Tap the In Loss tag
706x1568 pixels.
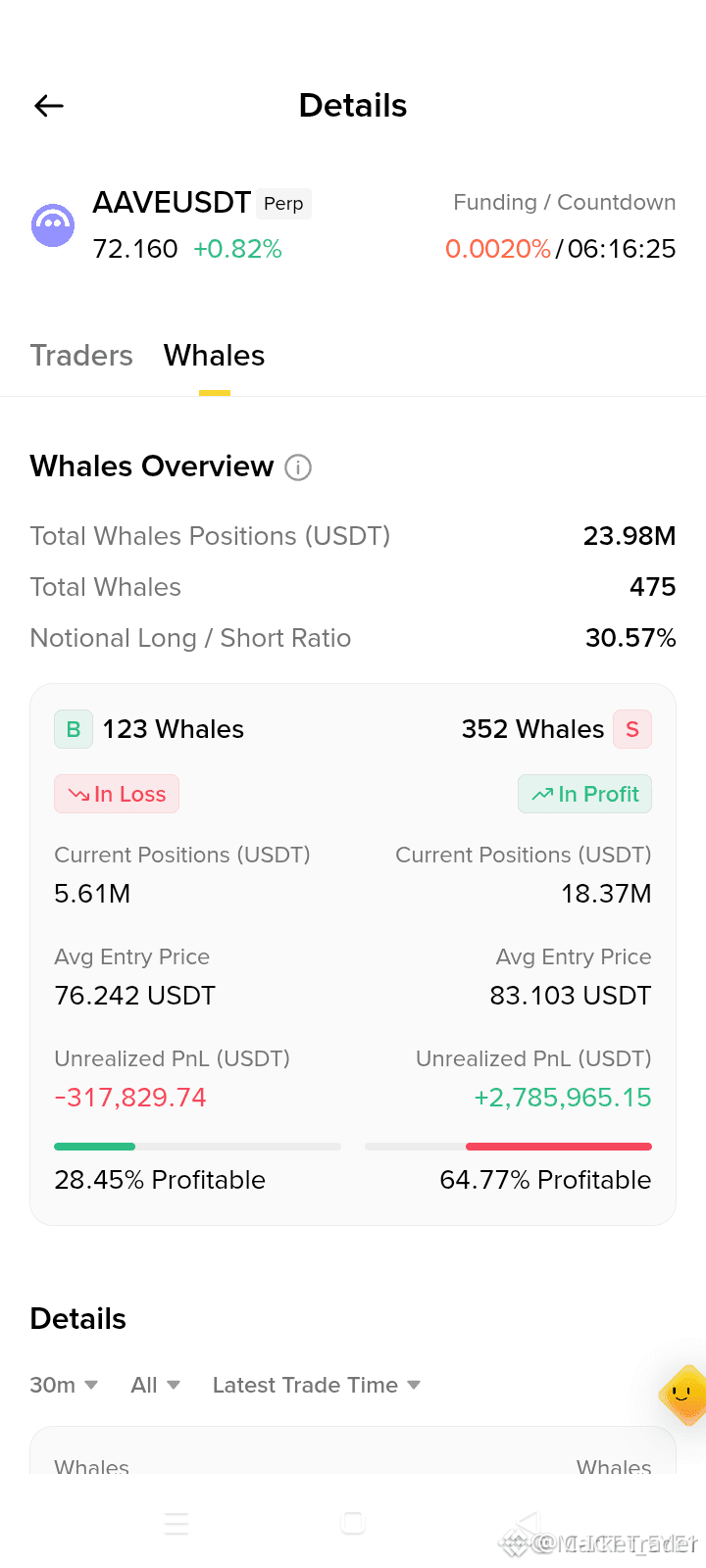point(117,794)
